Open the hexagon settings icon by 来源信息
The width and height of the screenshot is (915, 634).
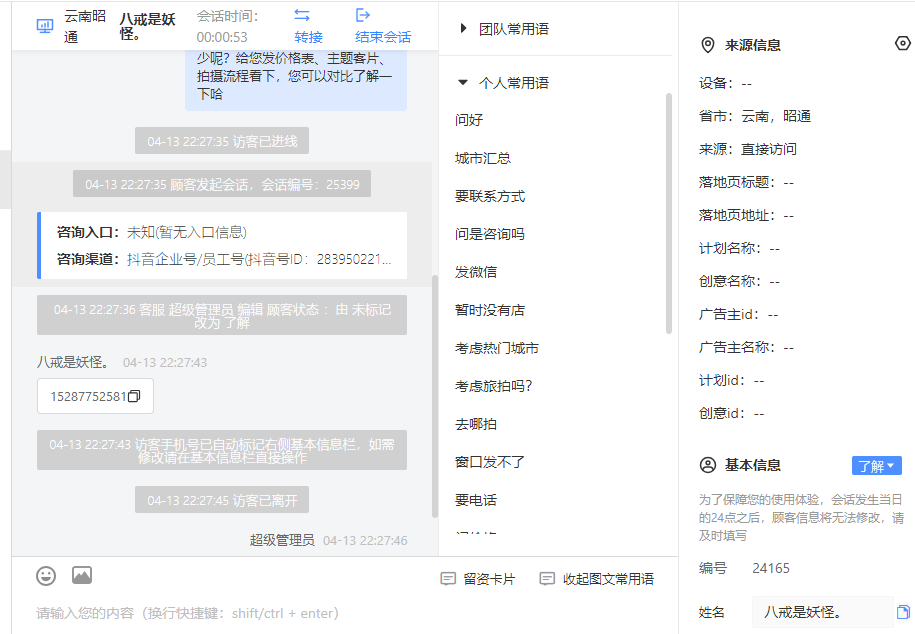click(x=903, y=44)
